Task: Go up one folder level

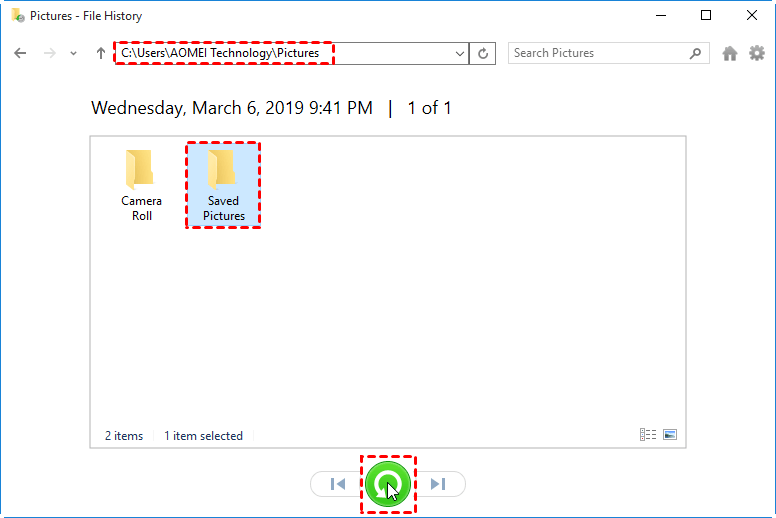Action: [x=100, y=53]
